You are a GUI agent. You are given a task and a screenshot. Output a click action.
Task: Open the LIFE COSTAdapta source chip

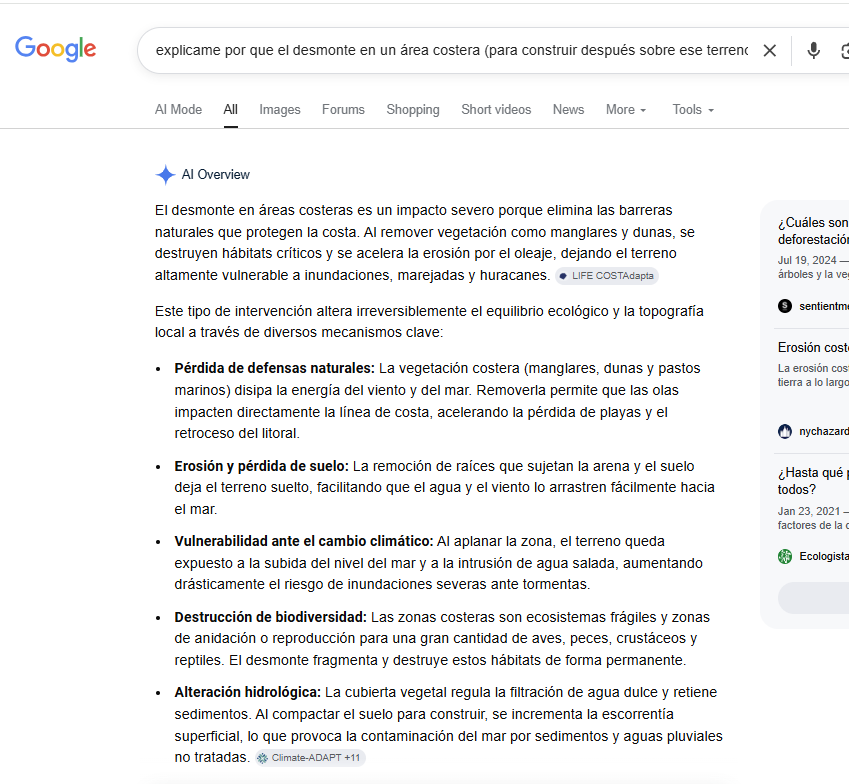coord(606,276)
